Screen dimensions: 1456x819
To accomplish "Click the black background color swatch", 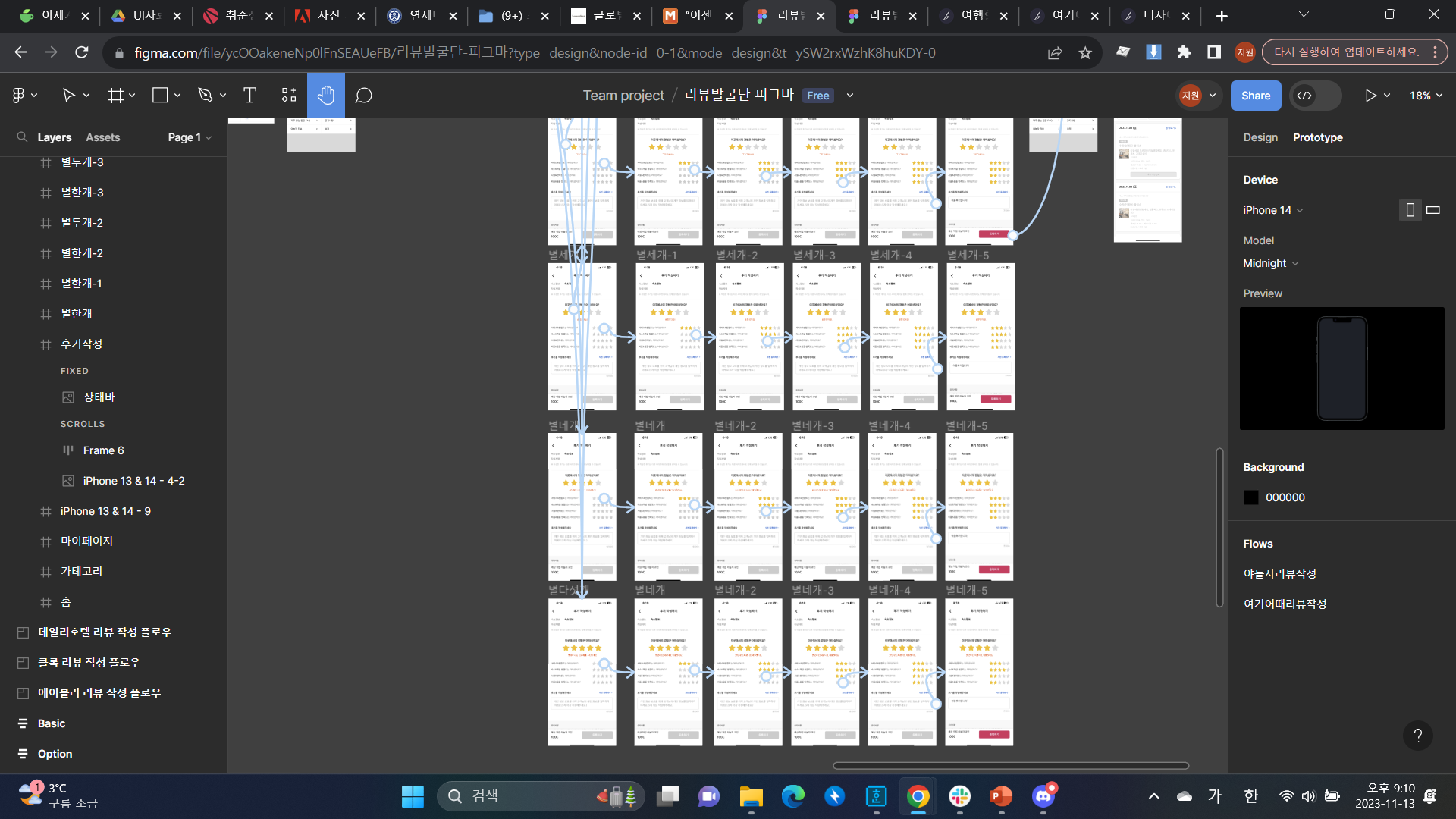I will [x=1251, y=497].
